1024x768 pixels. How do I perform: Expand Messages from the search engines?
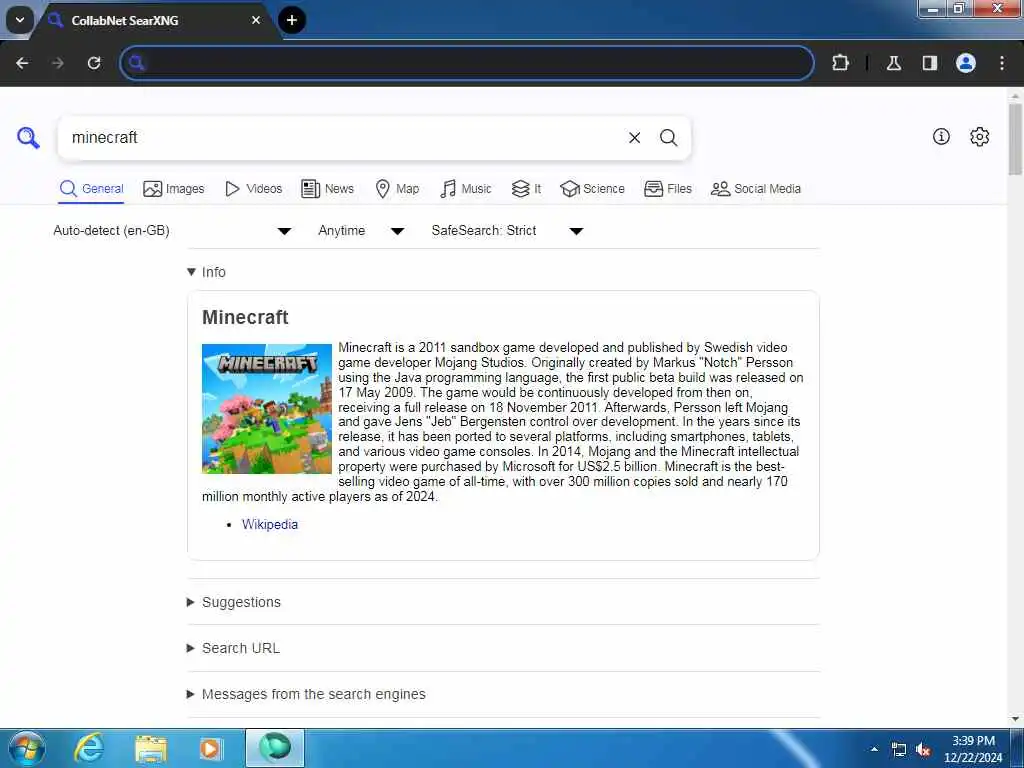pyautogui.click(x=306, y=694)
